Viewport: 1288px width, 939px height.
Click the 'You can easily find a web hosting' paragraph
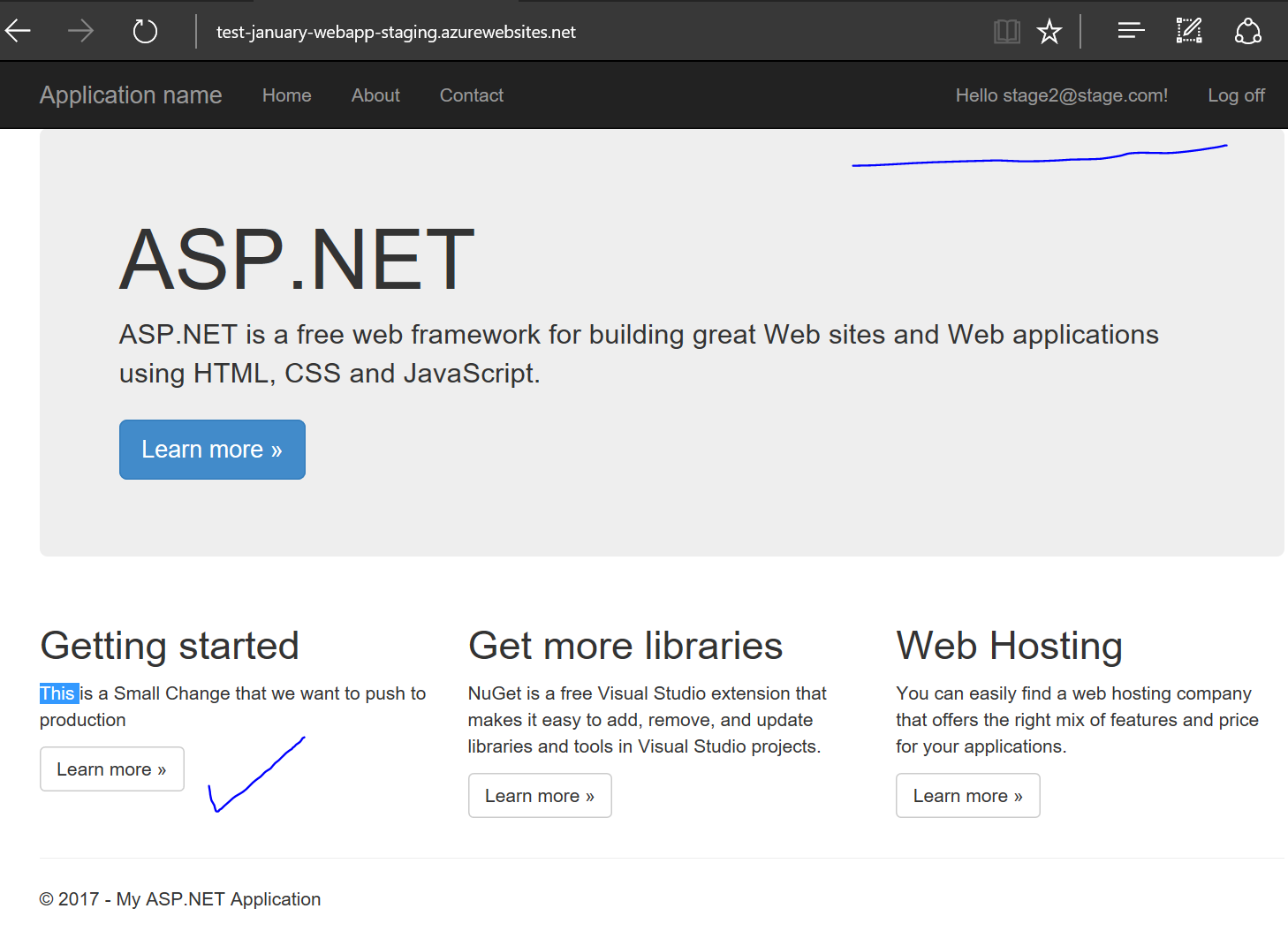1077,720
